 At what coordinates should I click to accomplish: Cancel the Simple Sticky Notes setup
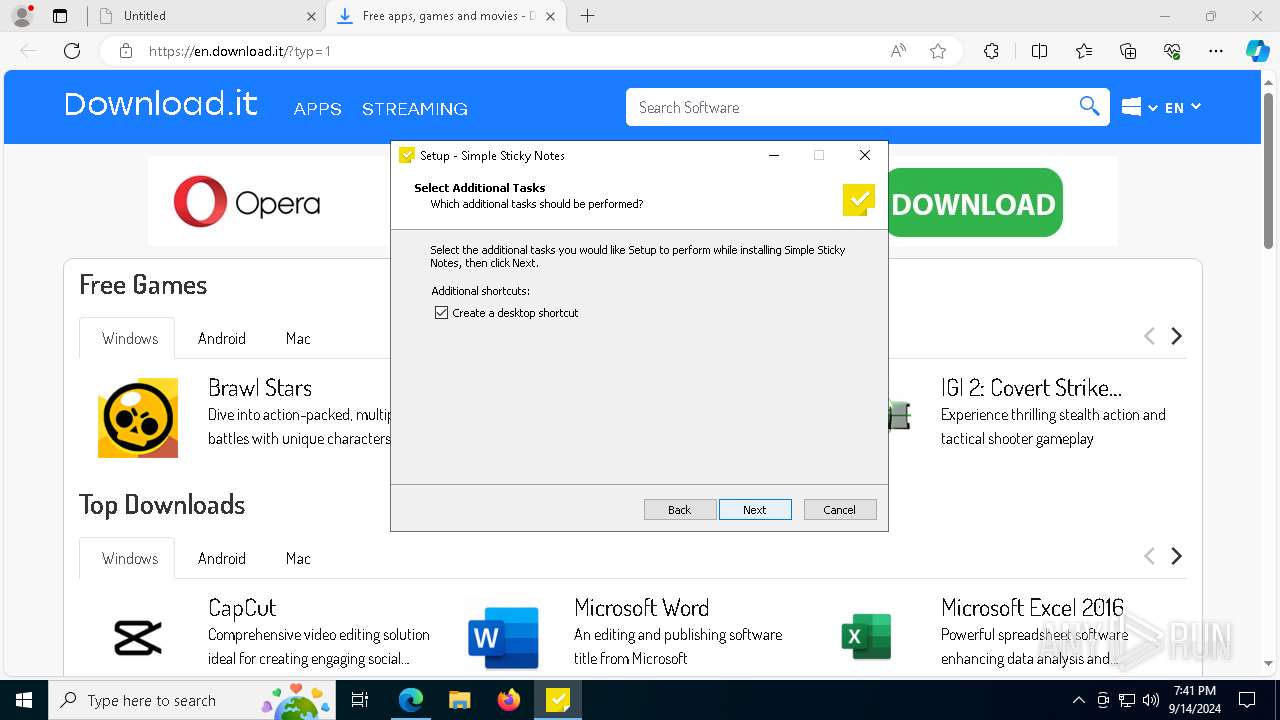pos(840,509)
